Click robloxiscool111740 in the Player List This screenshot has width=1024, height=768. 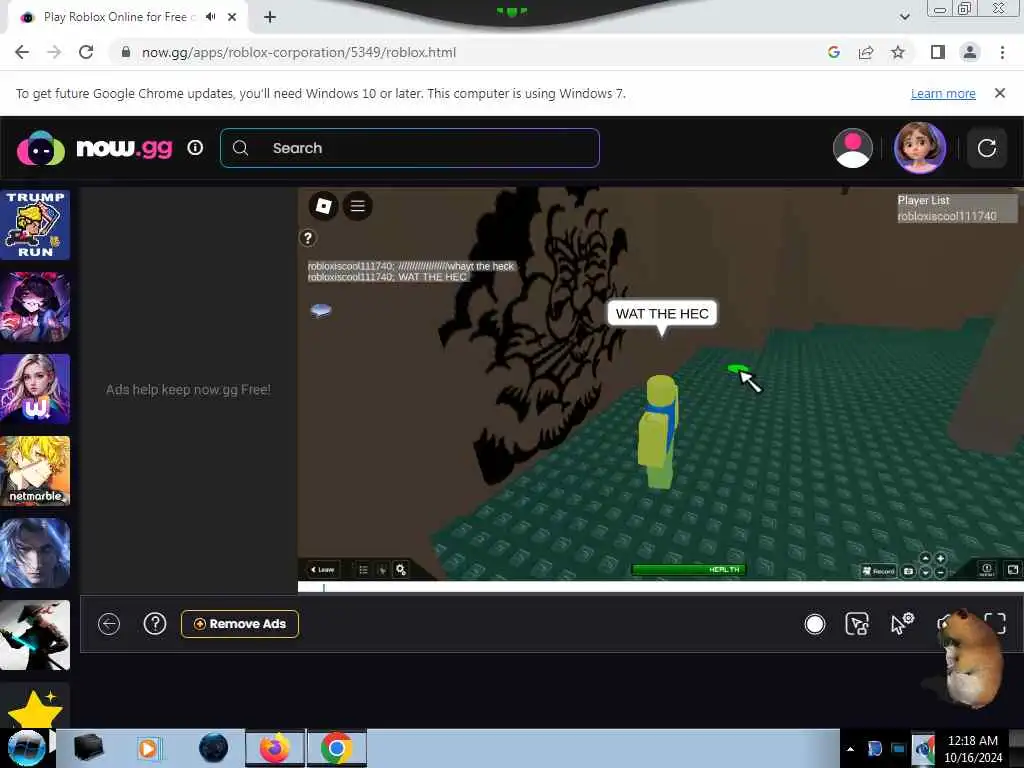tap(947, 216)
